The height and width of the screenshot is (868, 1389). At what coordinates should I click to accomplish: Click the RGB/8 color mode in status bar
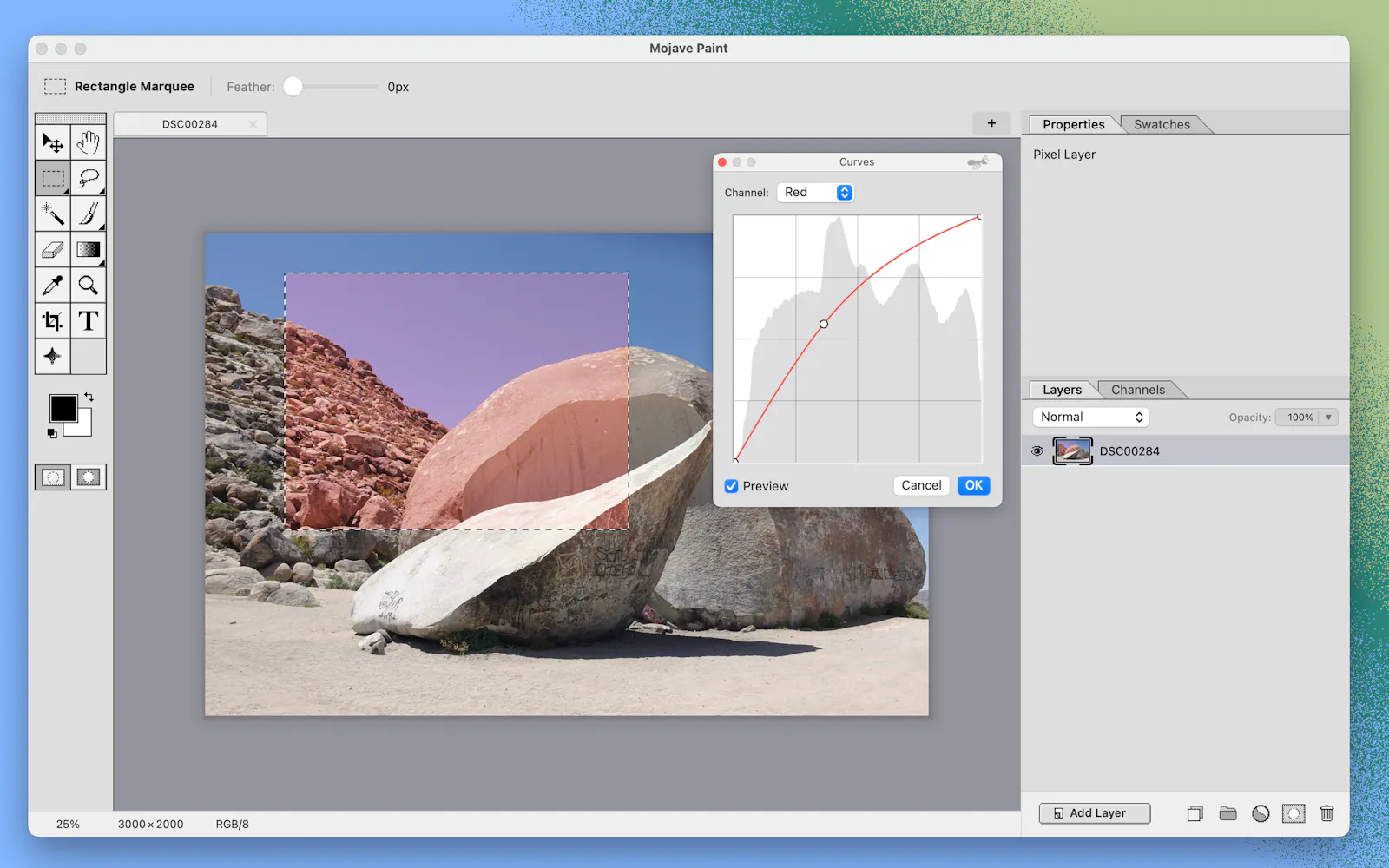232,825
